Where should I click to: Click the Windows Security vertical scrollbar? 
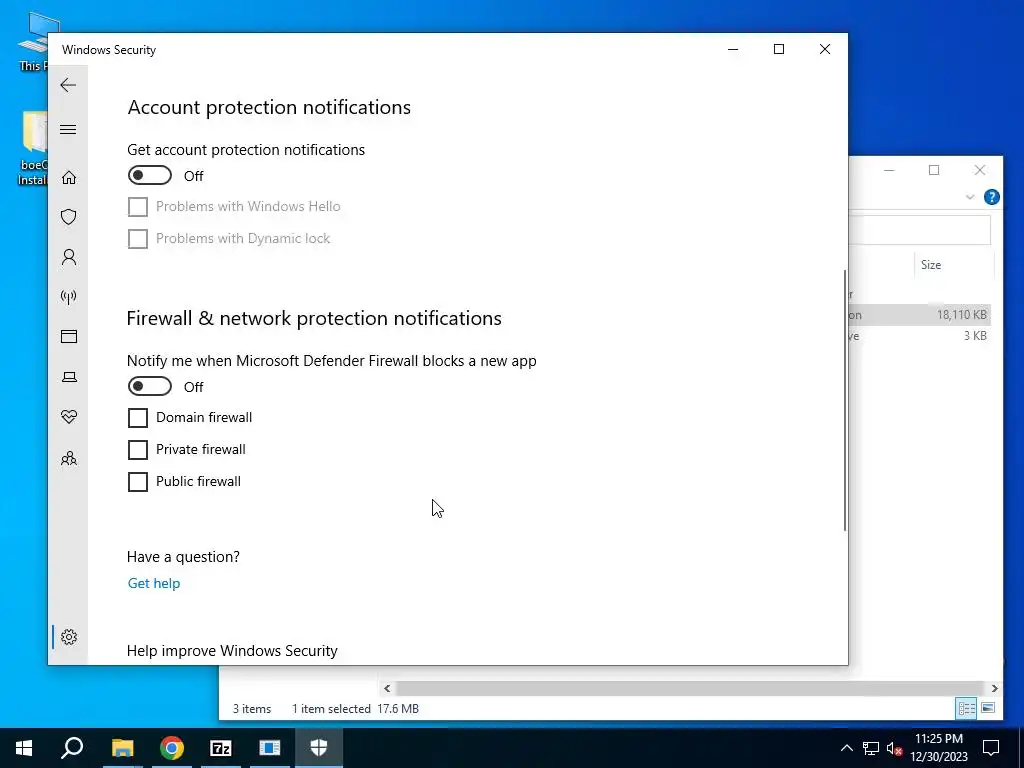pos(845,400)
